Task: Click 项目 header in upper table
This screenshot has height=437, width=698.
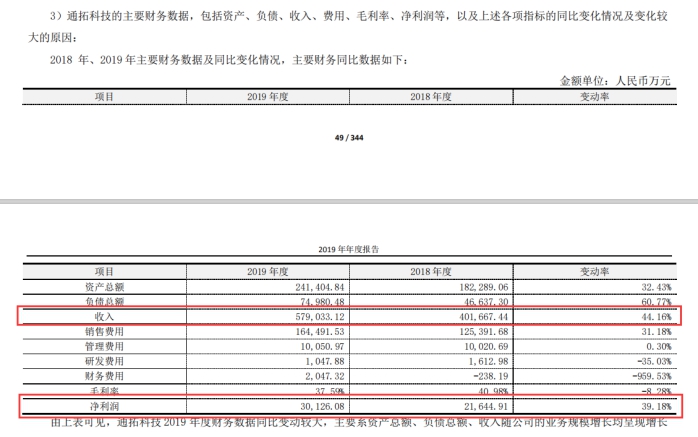Action: 104,97
